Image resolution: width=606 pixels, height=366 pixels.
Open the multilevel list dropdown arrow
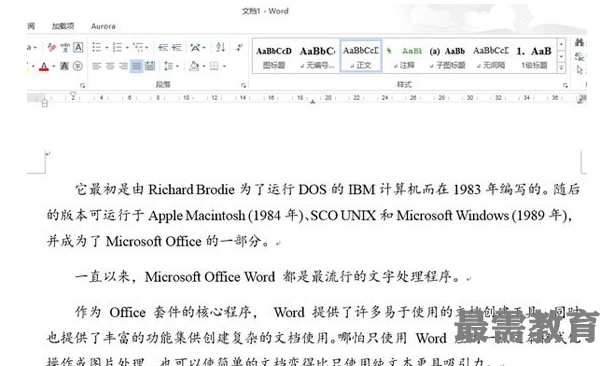coord(147,48)
